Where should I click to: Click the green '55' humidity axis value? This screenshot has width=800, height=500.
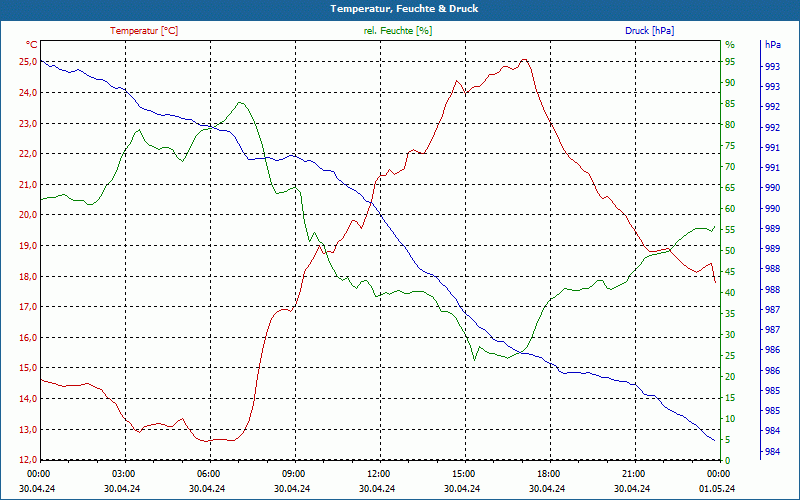click(730, 230)
